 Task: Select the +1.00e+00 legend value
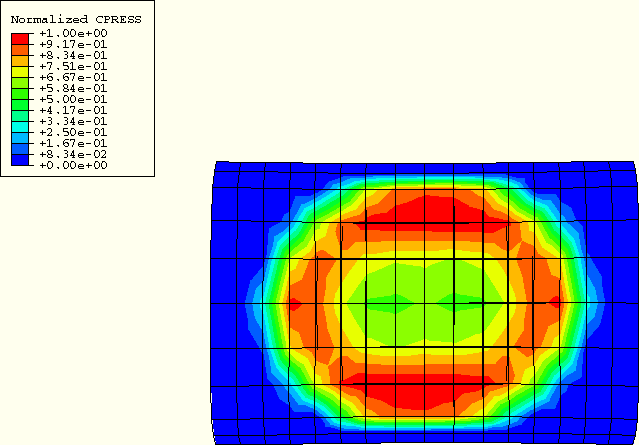pyautogui.click(x=73, y=33)
